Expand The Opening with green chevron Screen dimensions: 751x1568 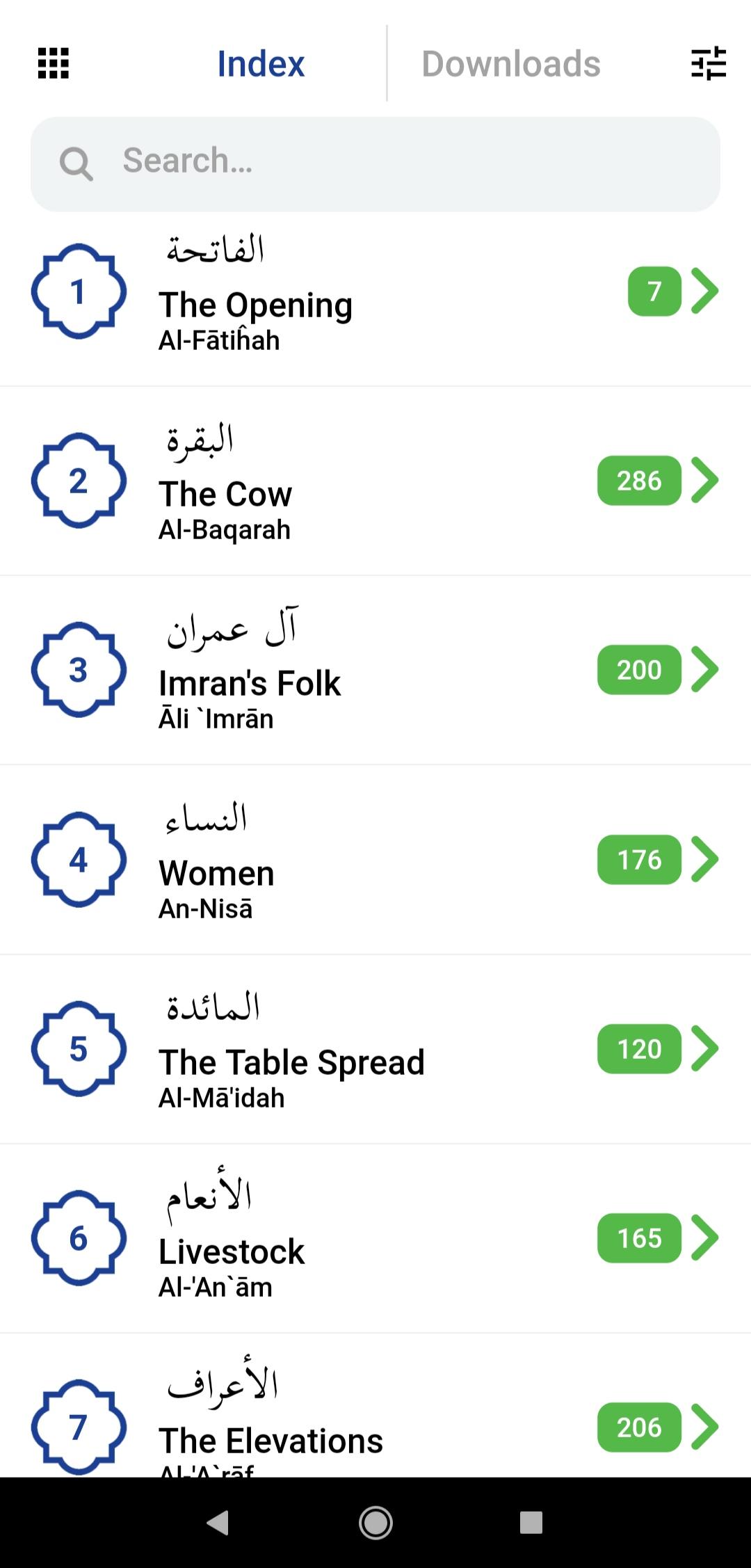click(x=705, y=291)
